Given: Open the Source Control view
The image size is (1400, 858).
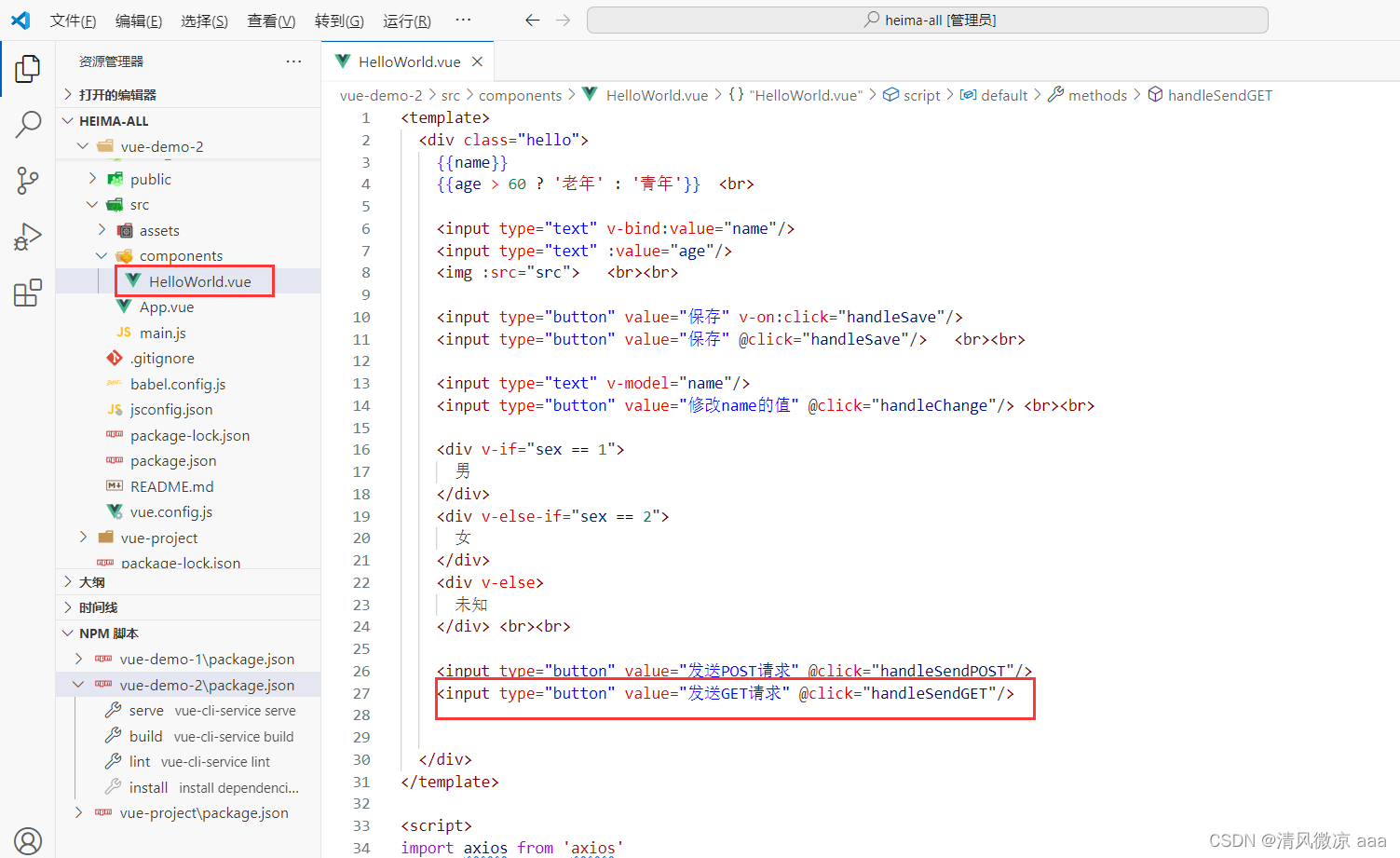Looking at the screenshot, I should click(x=28, y=181).
